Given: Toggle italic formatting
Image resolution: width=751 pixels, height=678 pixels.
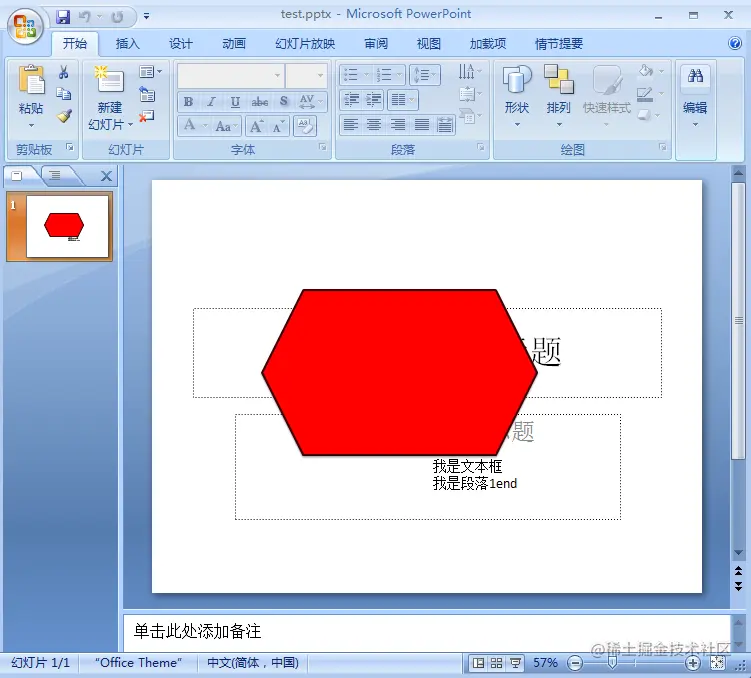Looking at the screenshot, I should [x=211, y=102].
